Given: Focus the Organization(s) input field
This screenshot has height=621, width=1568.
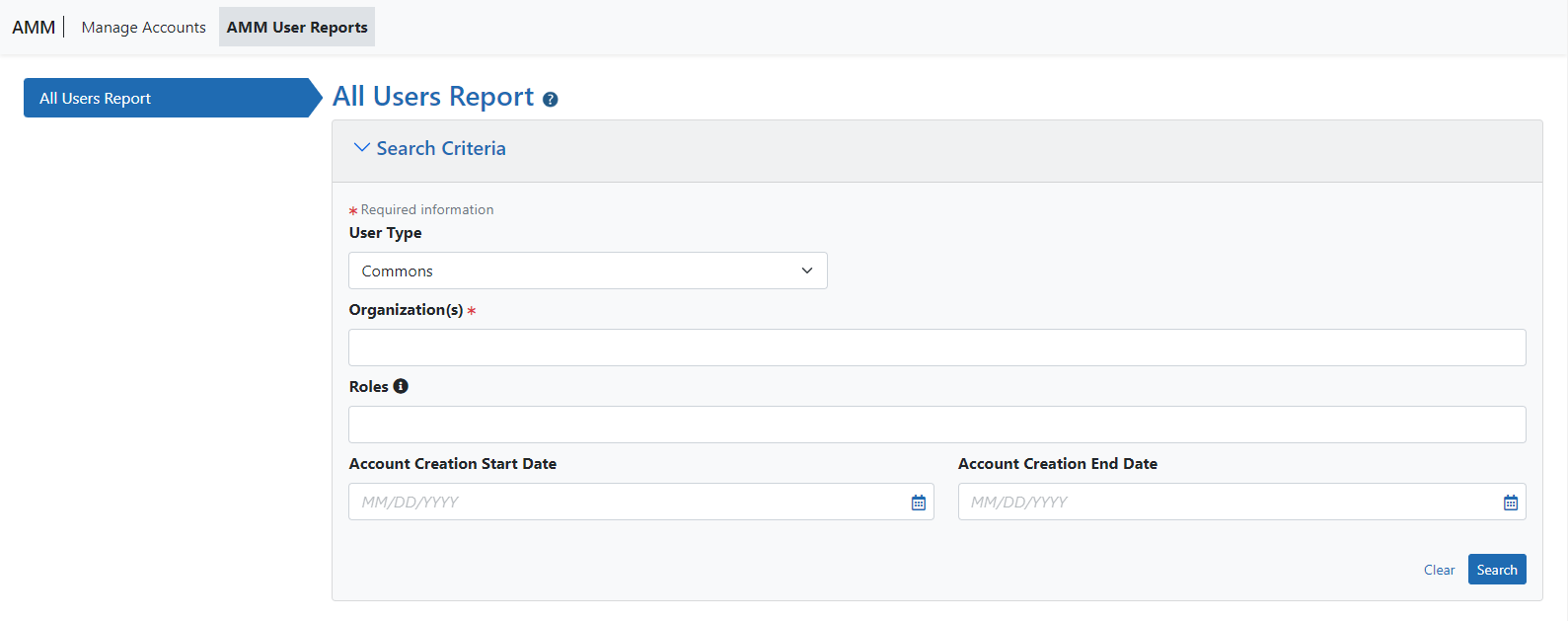Looking at the screenshot, I should 937,348.
